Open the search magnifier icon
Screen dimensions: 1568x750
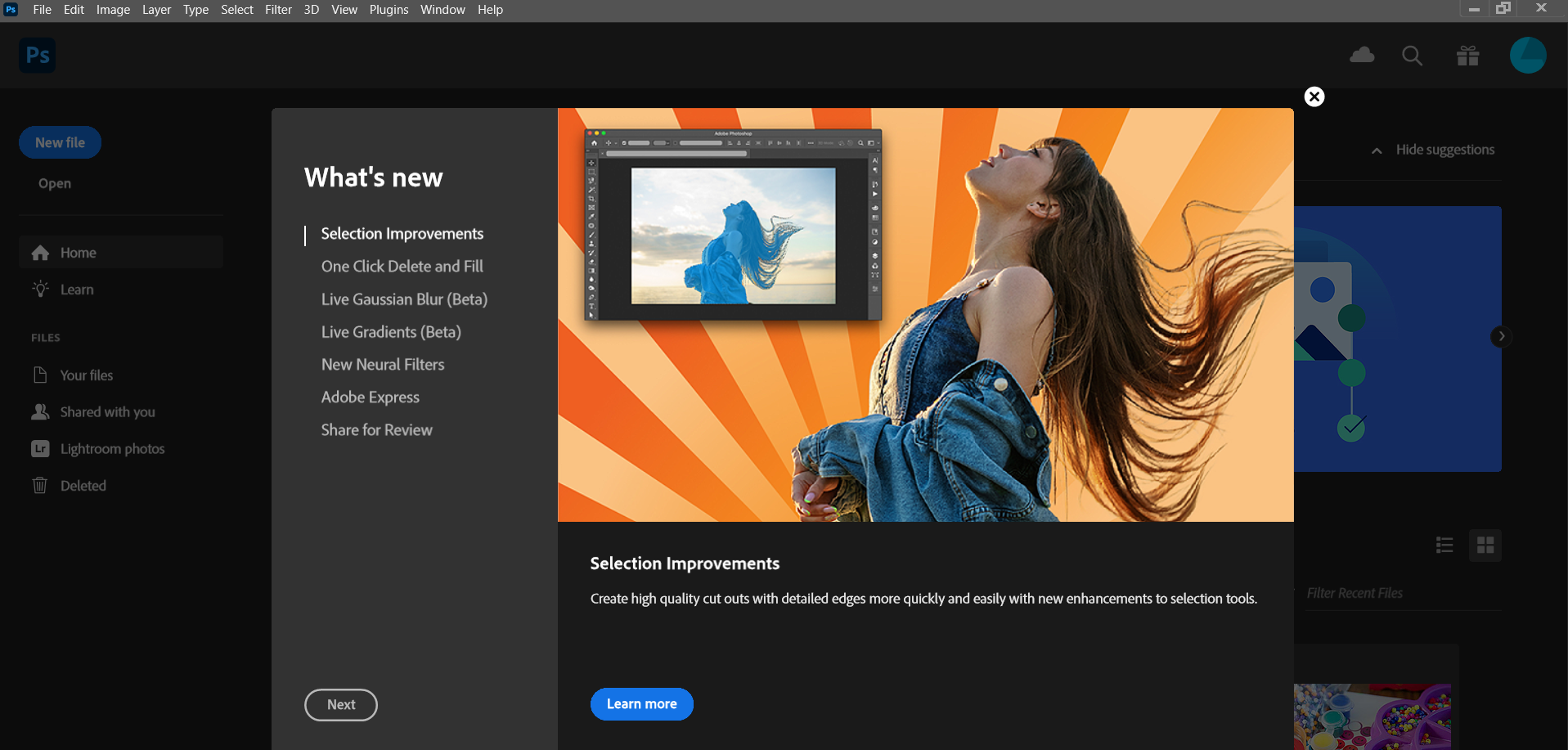pos(1412,56)
